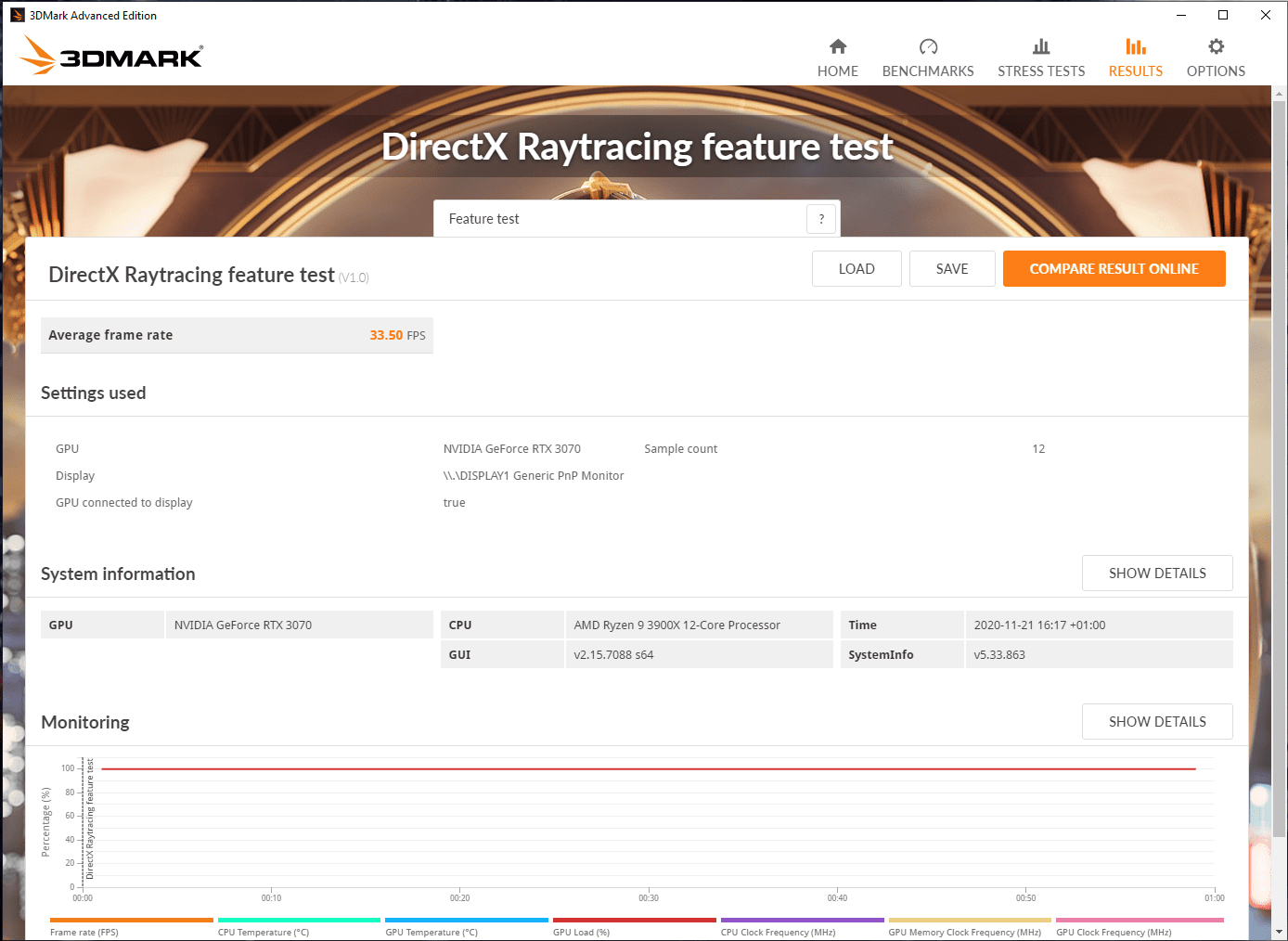This screenshot has width=1288, height=941.
Task: Toggle the GPU Temperature legend color
Action: point(467,921)
